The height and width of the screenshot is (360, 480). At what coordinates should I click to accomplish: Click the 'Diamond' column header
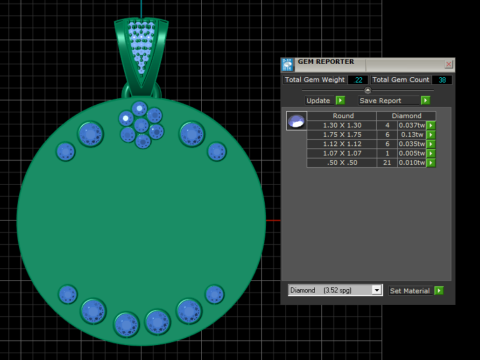point(406,116)
